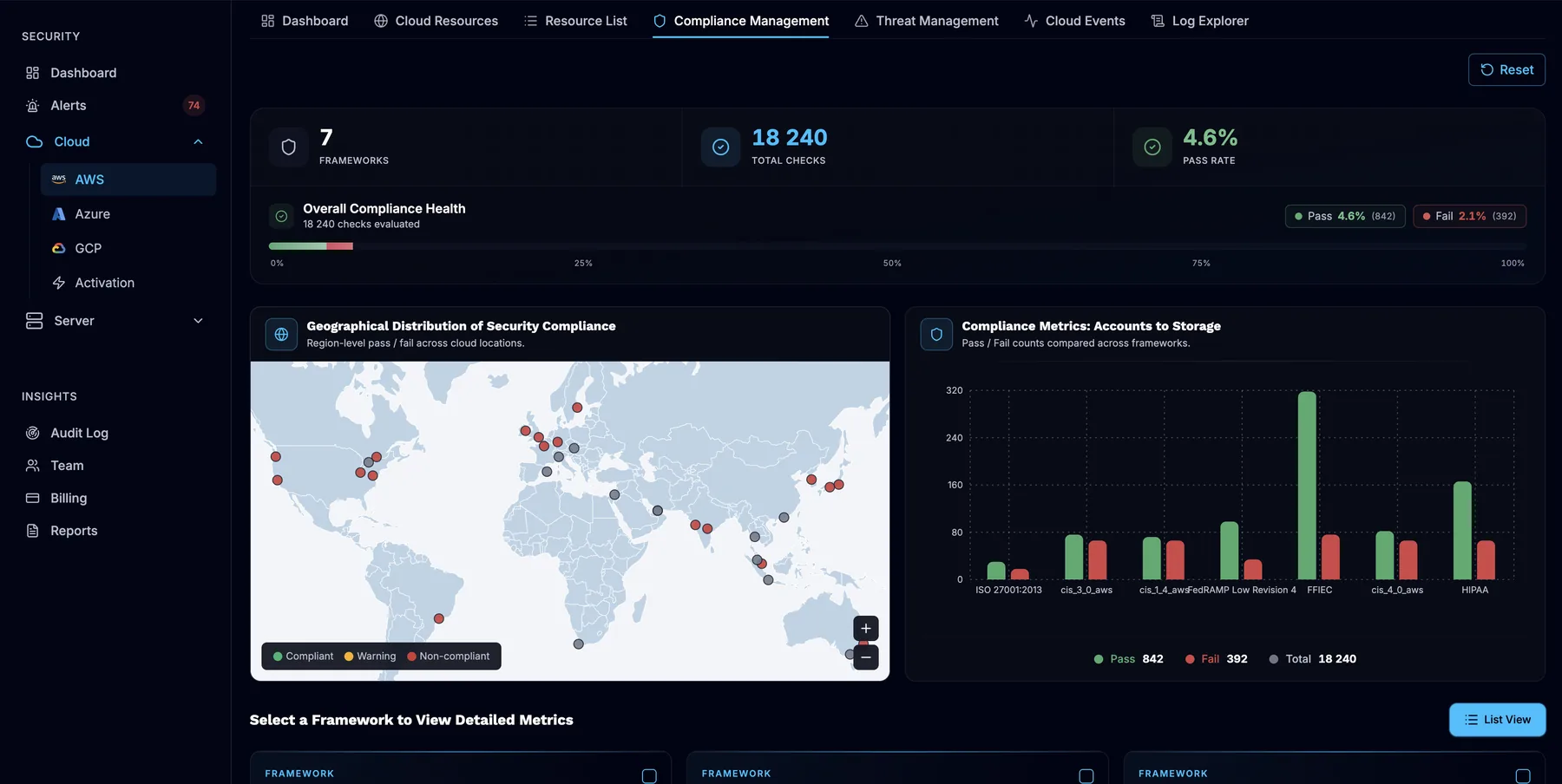
Task: Click the Reset button
Action: coord(1506,69)
